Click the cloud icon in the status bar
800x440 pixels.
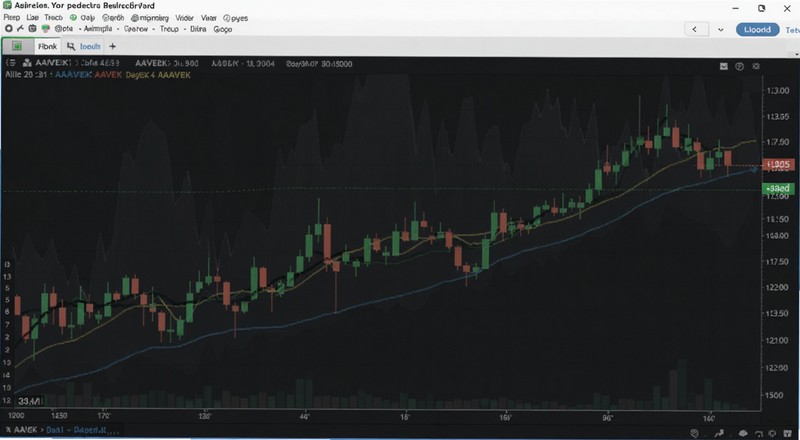[743, 433]
